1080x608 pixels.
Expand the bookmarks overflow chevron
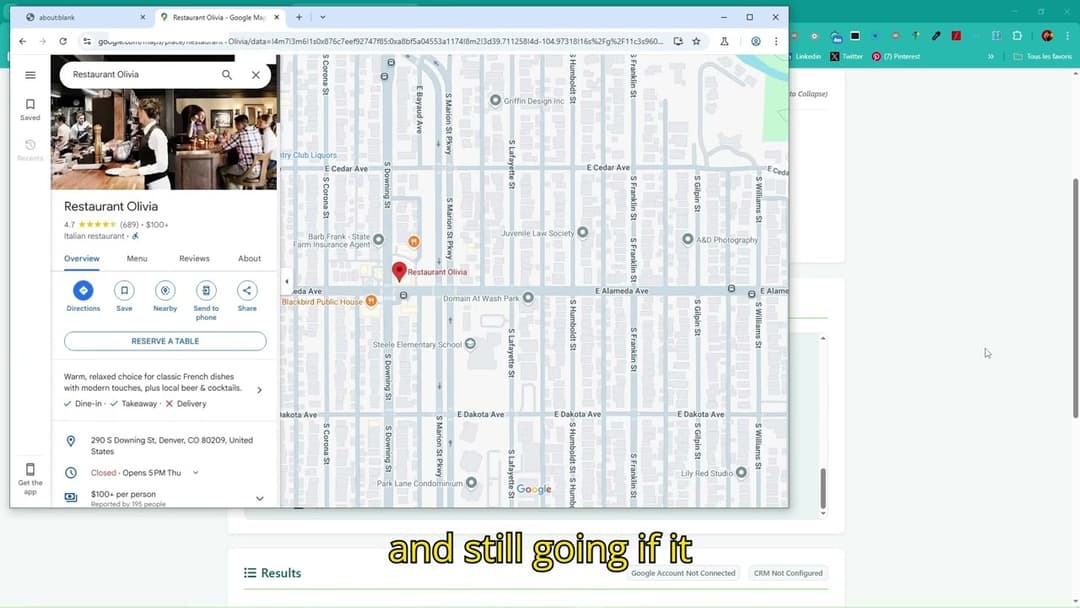click(990, 56)
